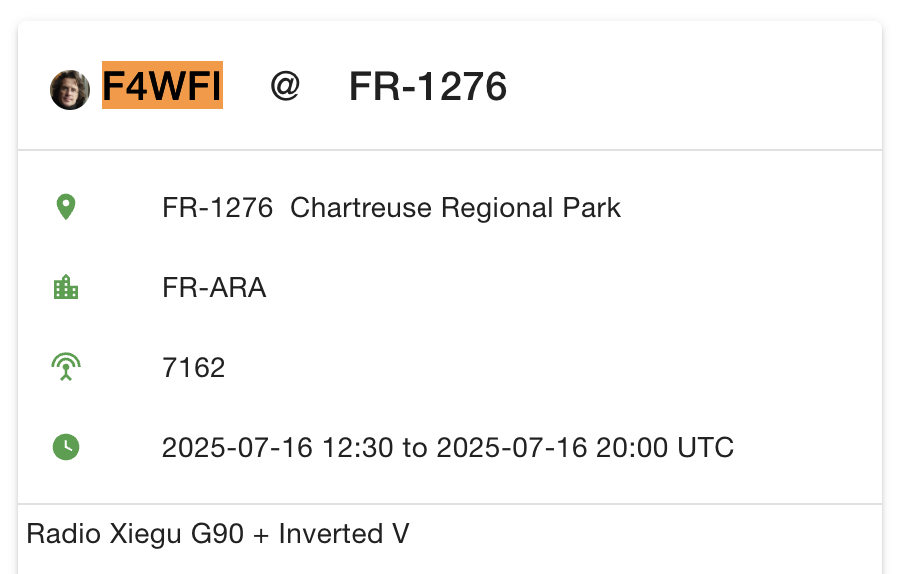
Task: Click the start time 2025-07-16 12:30
Action: coord(277,447)
